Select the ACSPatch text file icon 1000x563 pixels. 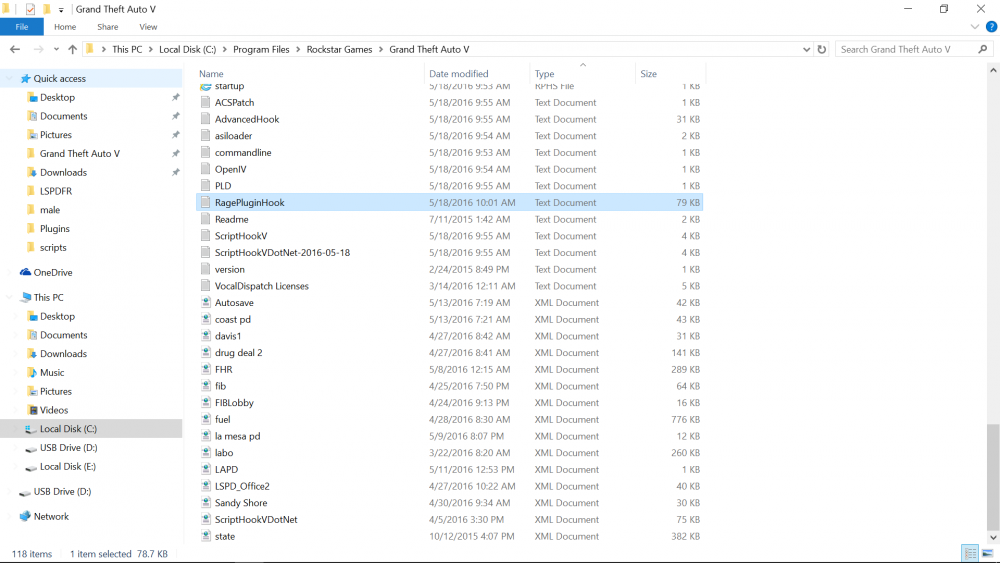(x=205, y=103)
